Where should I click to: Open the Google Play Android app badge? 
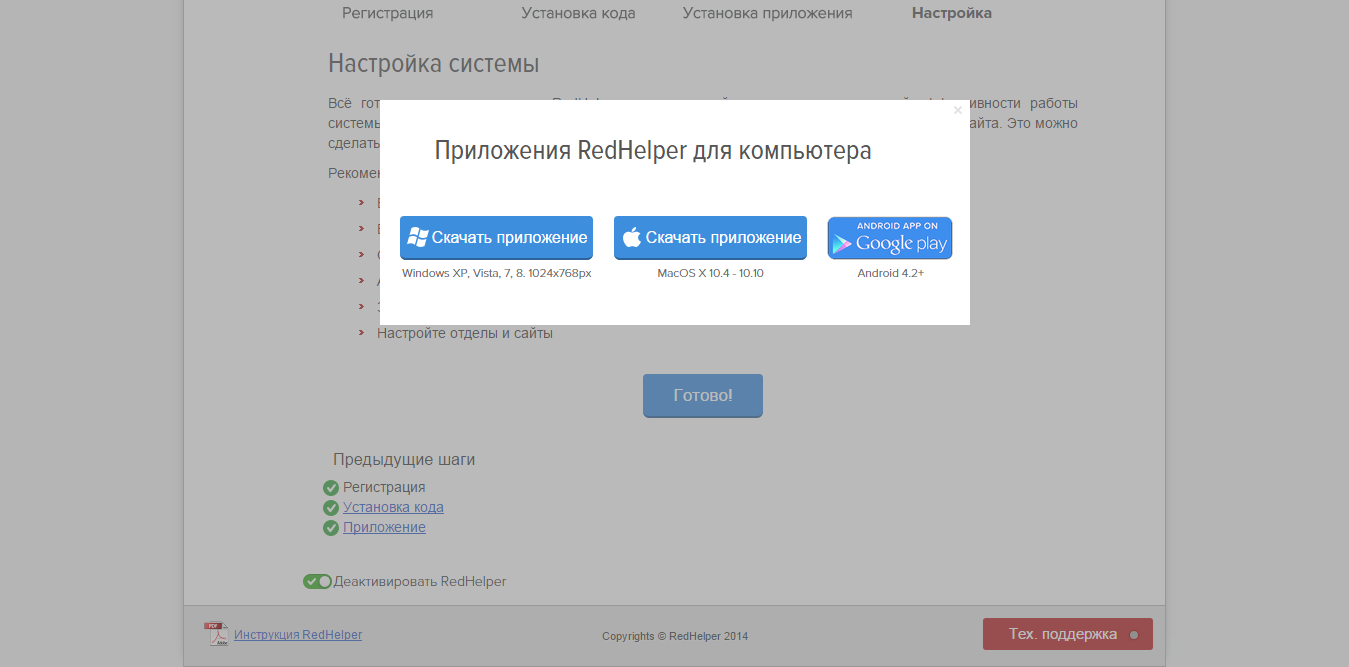tap(890, 238)
